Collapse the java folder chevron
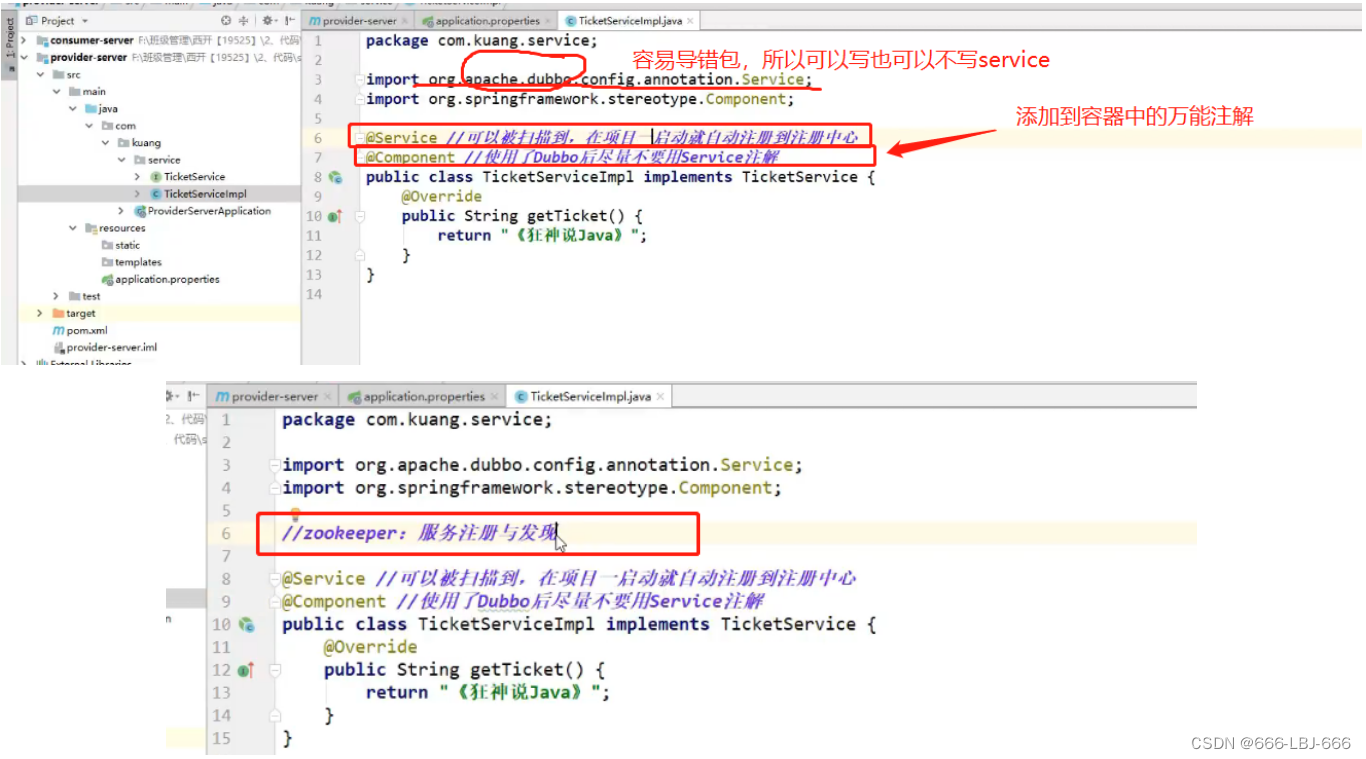Viewport: 1366px width, 759px height. point(73,109)
